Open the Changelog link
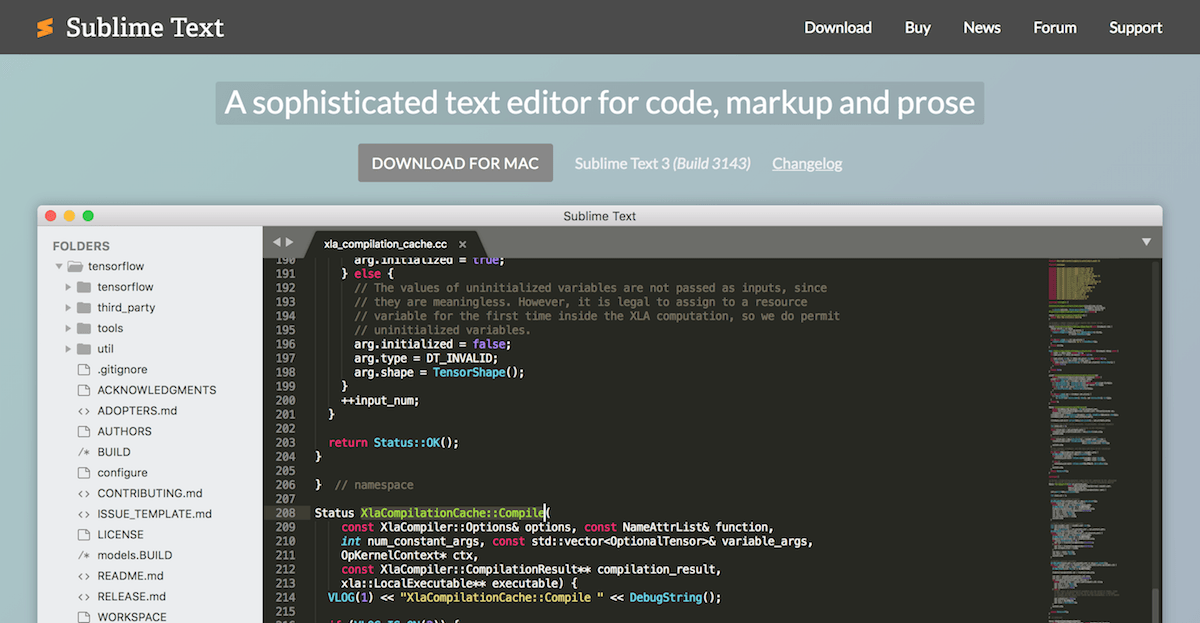The width and height of the screenshot is (1200, 623). click(807, 163)
